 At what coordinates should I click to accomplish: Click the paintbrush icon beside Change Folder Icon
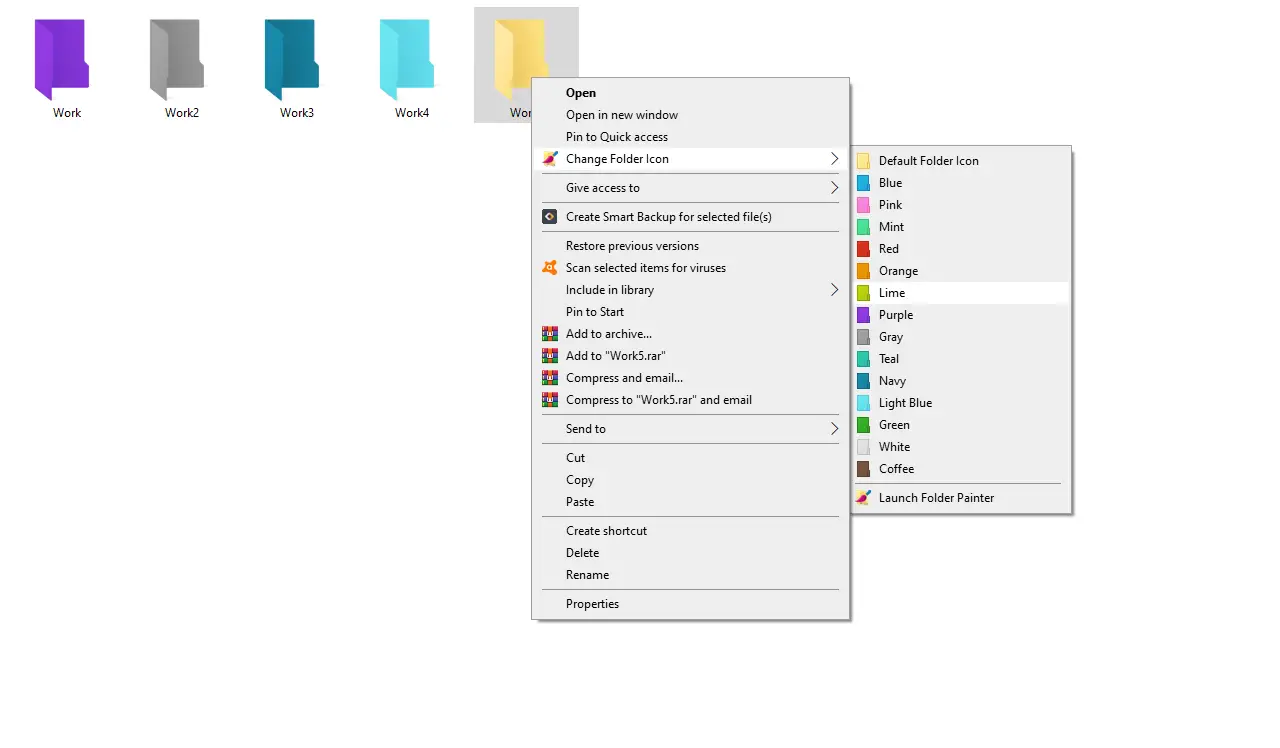coord(550,159)
